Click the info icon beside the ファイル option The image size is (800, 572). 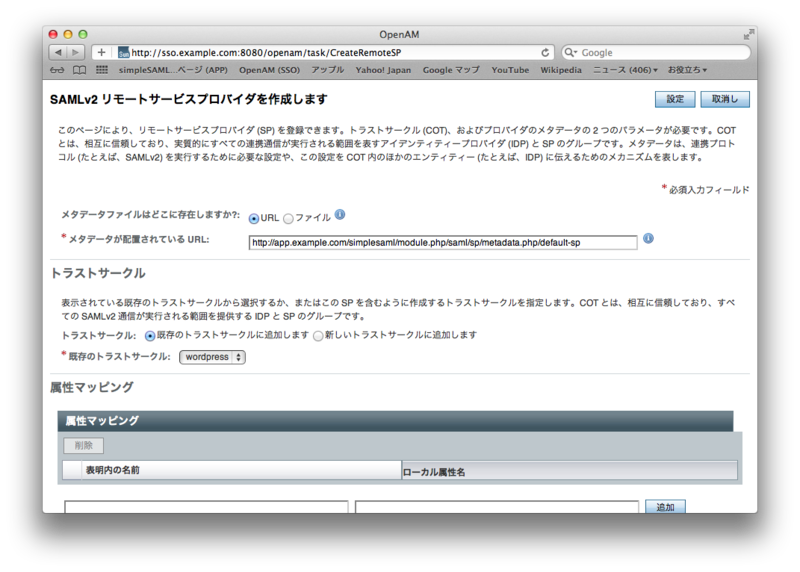(340, 215)
